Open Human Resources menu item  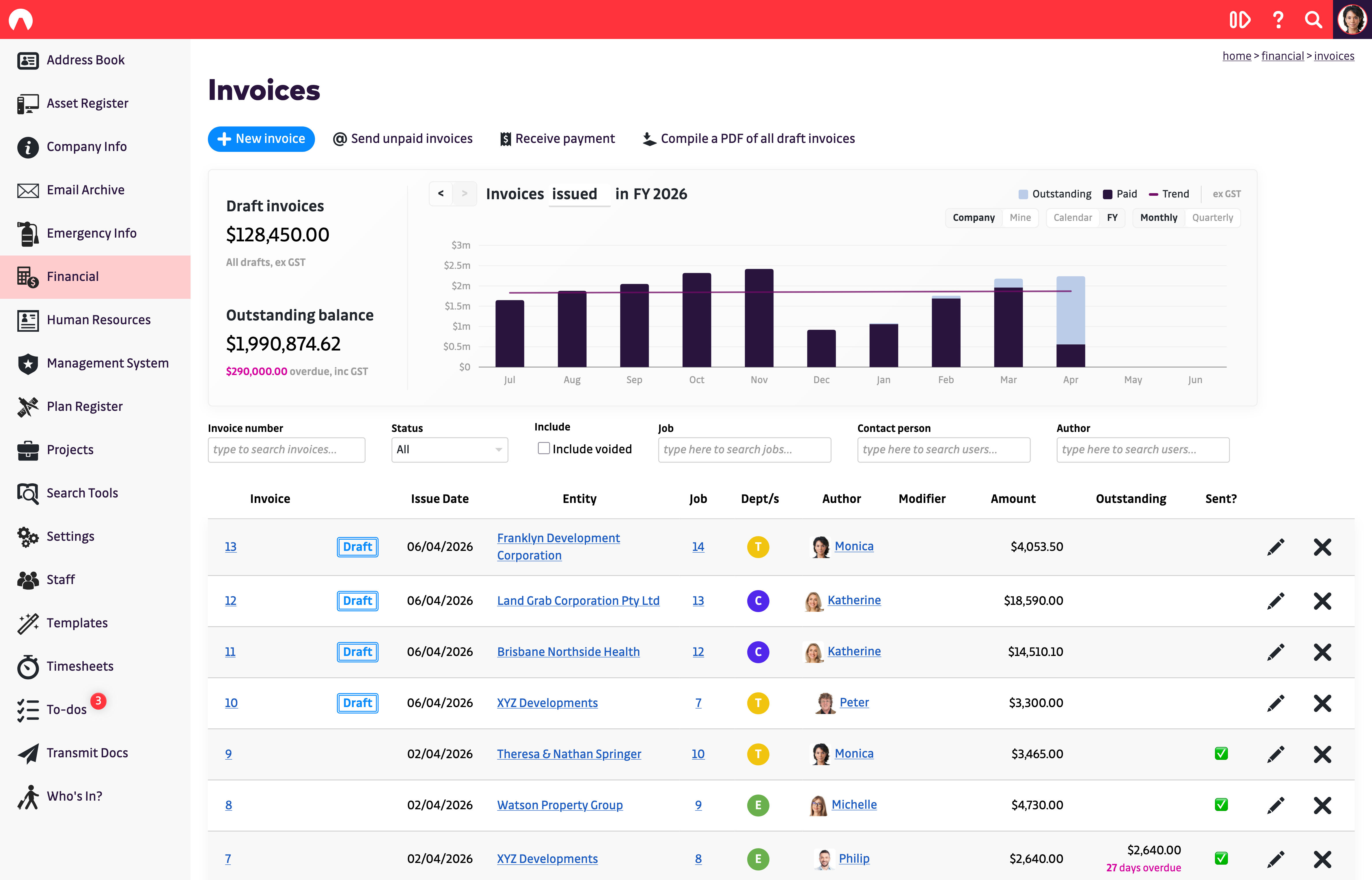click(x=98, y=320)
